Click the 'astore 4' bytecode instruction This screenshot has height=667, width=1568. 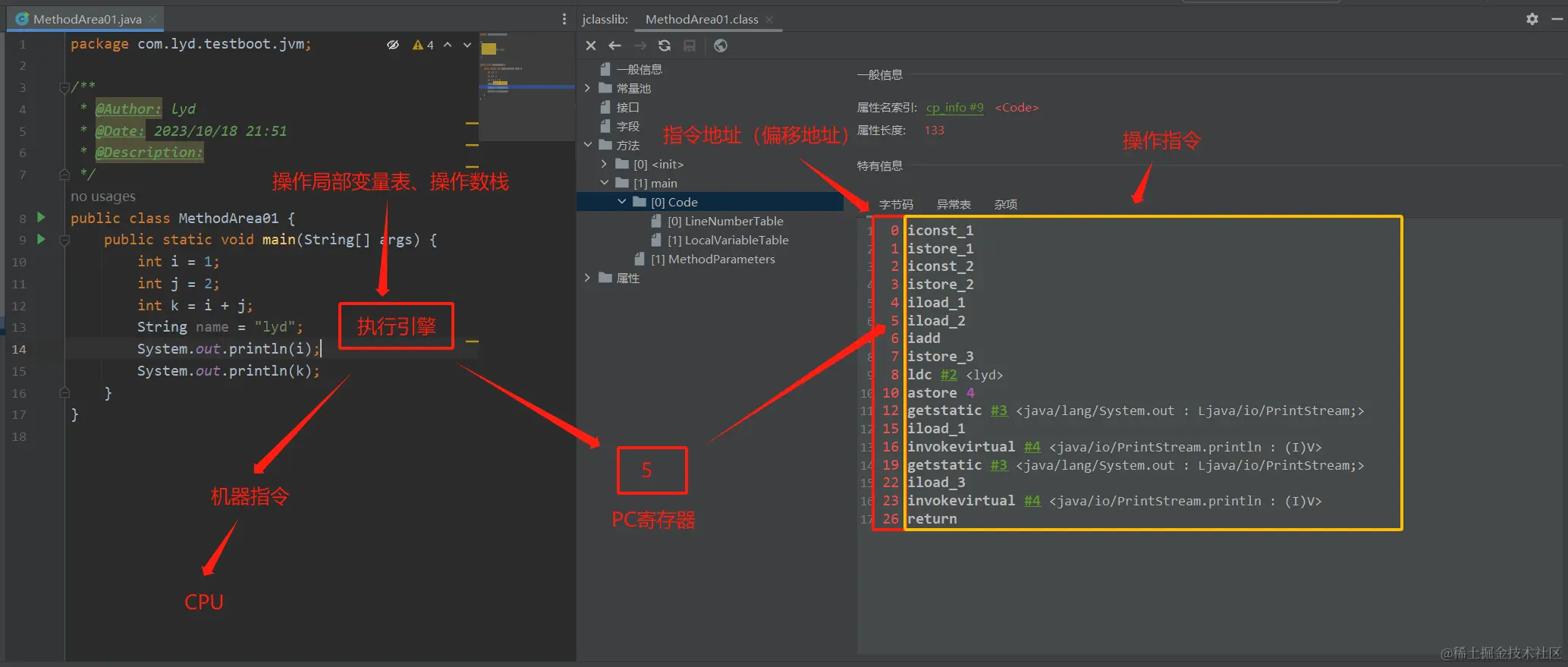tap(941, 393)
